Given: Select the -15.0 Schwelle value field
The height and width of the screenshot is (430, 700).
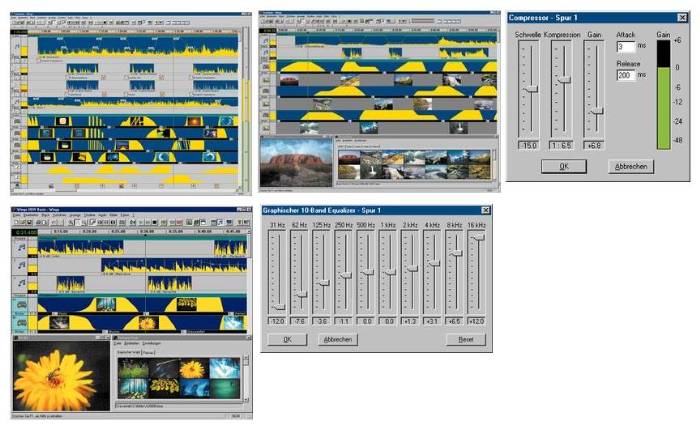Looking at the screenshot, I should [x=529, y=145].
